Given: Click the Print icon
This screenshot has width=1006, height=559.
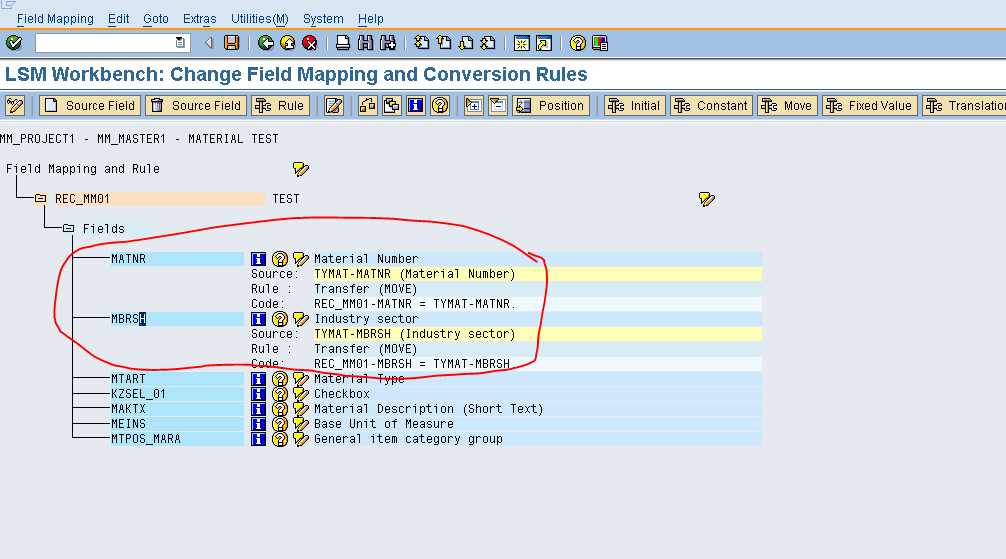Looking at the screenshot, I should pos(343,43).
